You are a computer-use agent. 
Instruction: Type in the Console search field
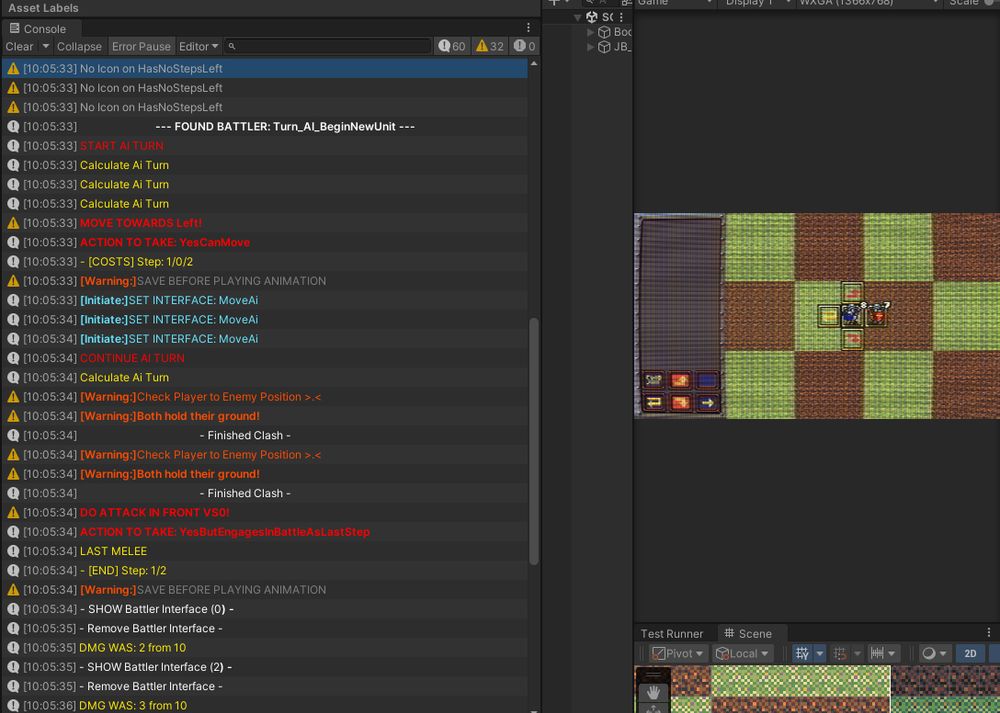pos(330,46)
